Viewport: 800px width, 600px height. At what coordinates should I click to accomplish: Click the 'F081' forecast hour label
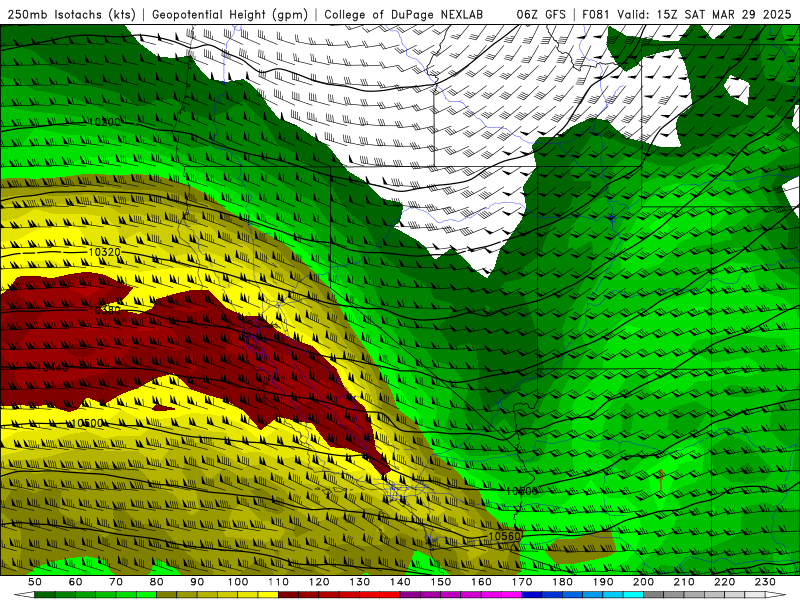[596, 14]
